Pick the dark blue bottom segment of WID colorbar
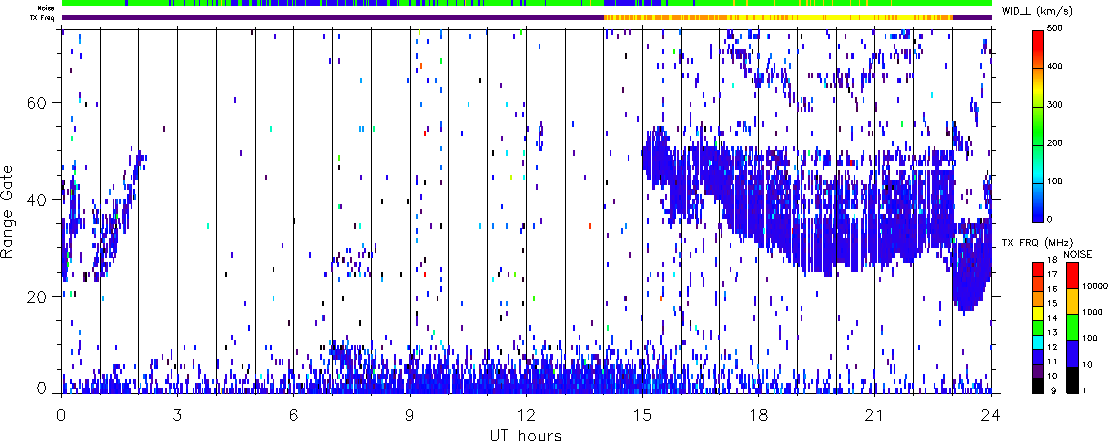The width and height of the screenshot is (1108, 441). pyautogui.click(x=1038, y=201)
